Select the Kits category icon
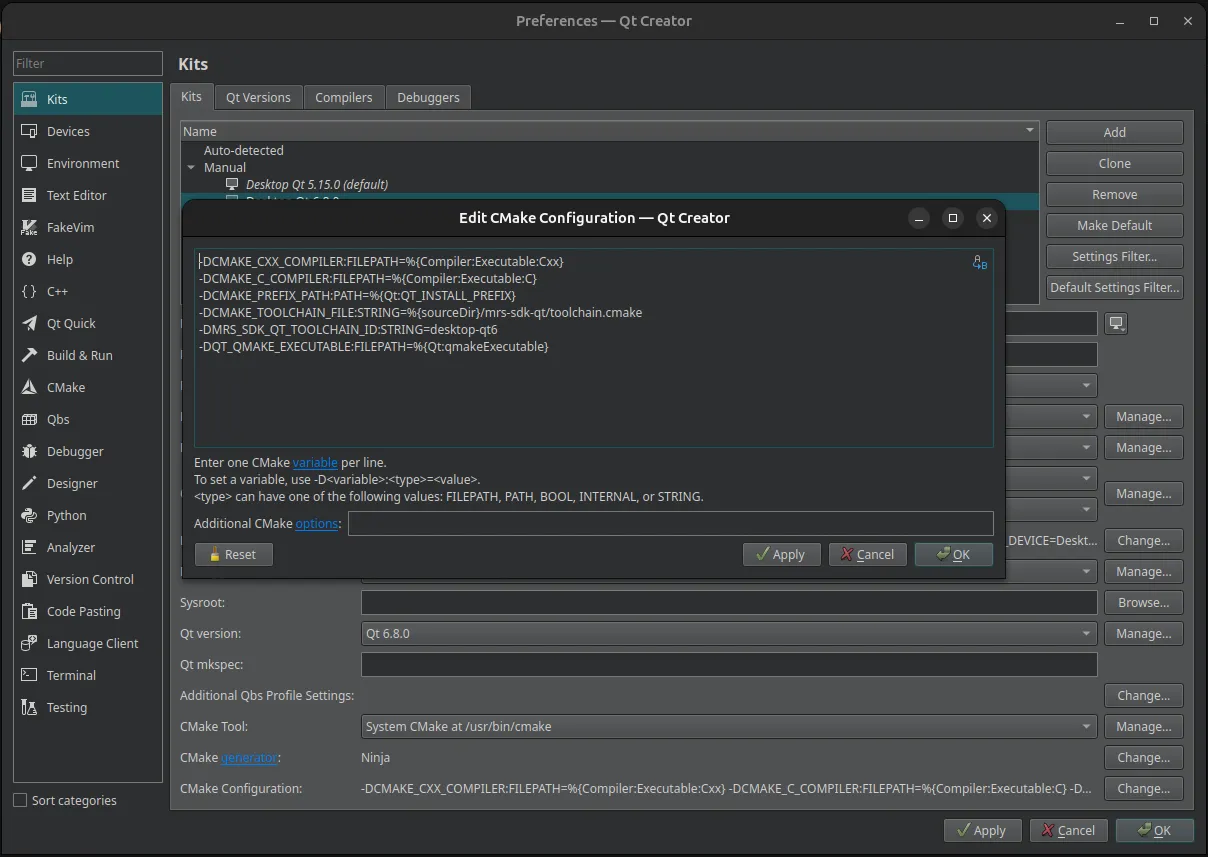This screenshot has width=1208, height=857. [x=29, y=99]
